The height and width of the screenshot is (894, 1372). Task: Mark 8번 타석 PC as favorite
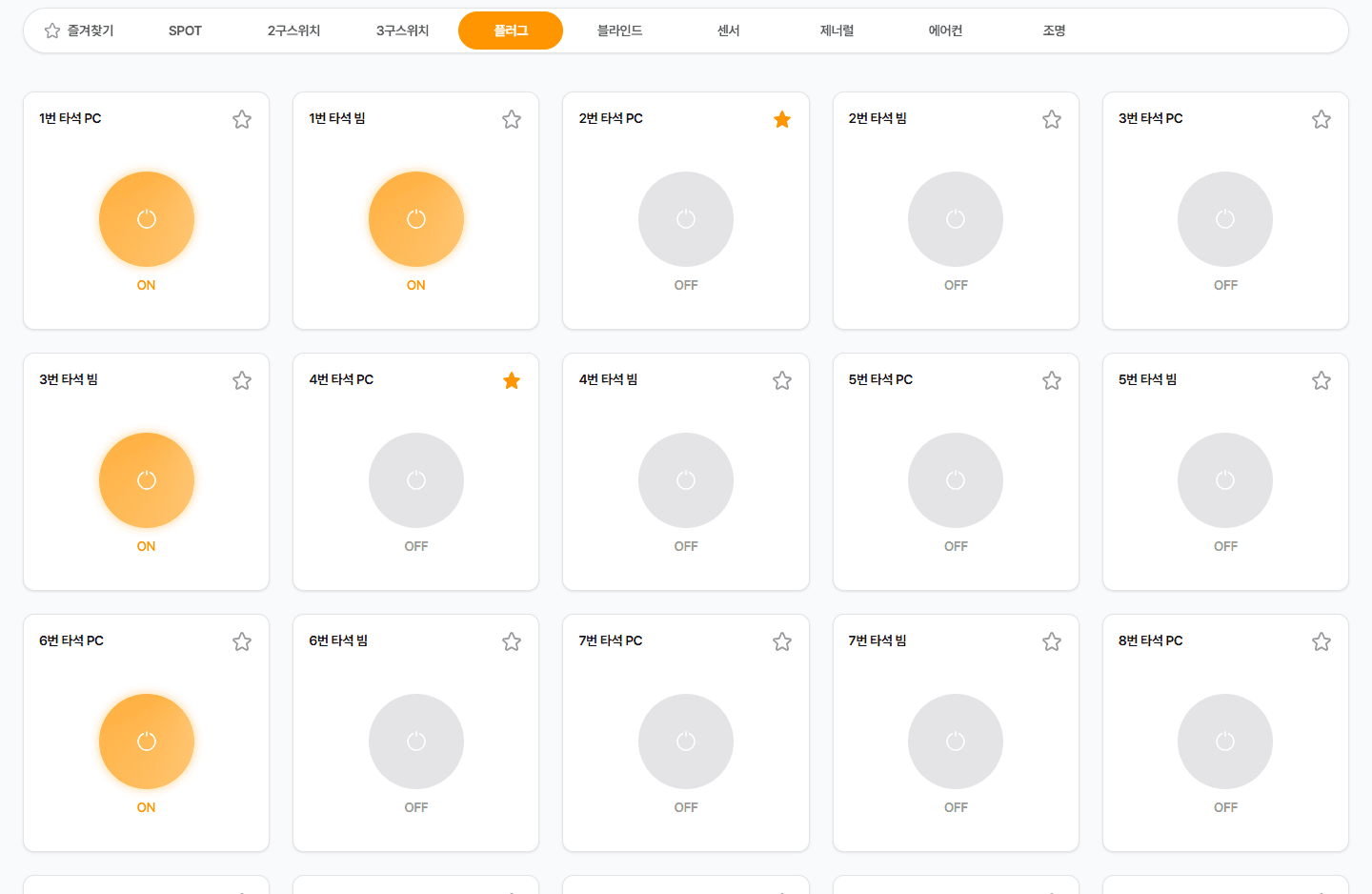tap(1322, 641)
